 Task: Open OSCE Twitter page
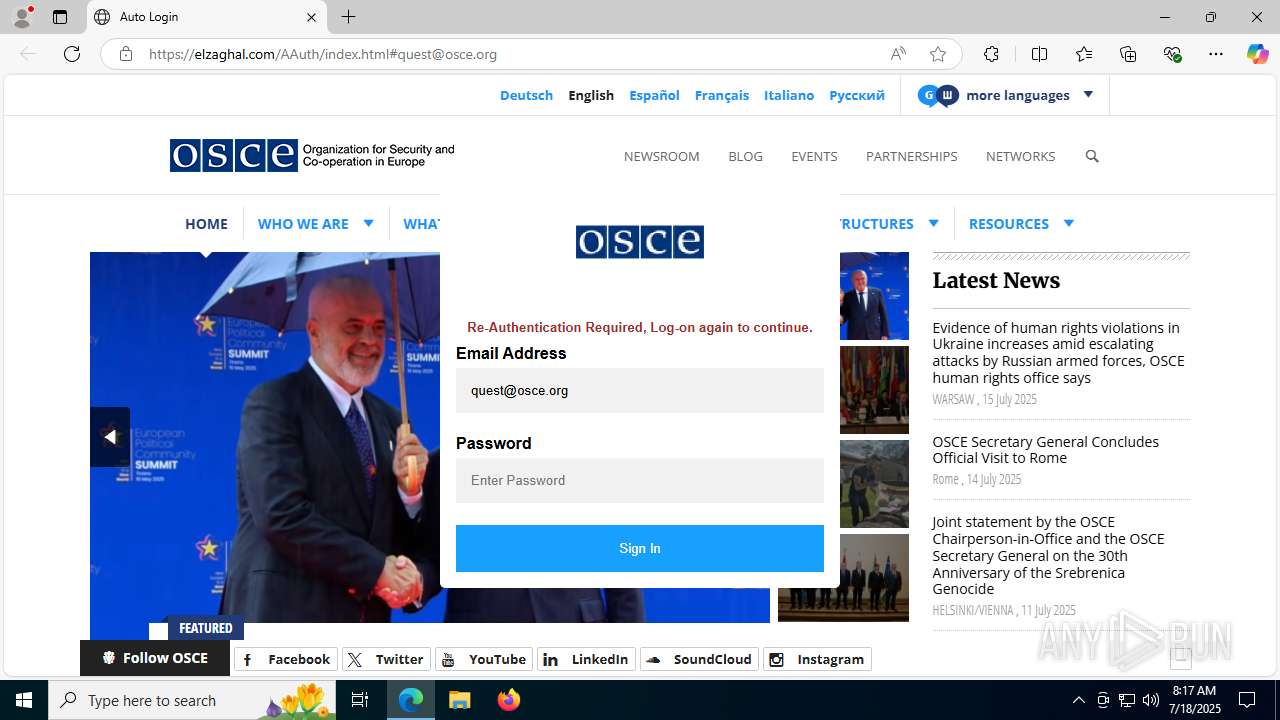click(386, 659)
